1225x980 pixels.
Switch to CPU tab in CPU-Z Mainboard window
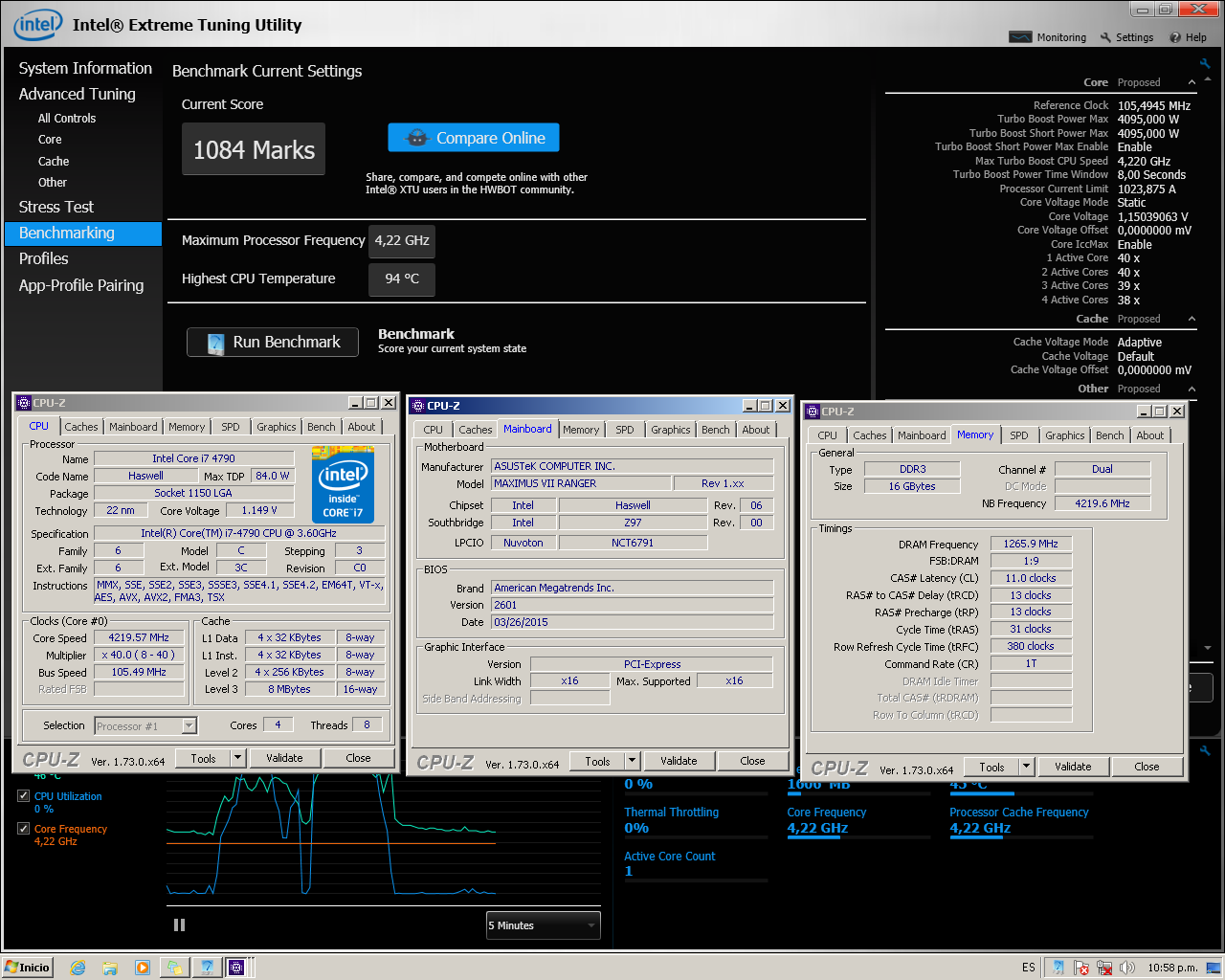pyautogui.click(x=434, y=430)
